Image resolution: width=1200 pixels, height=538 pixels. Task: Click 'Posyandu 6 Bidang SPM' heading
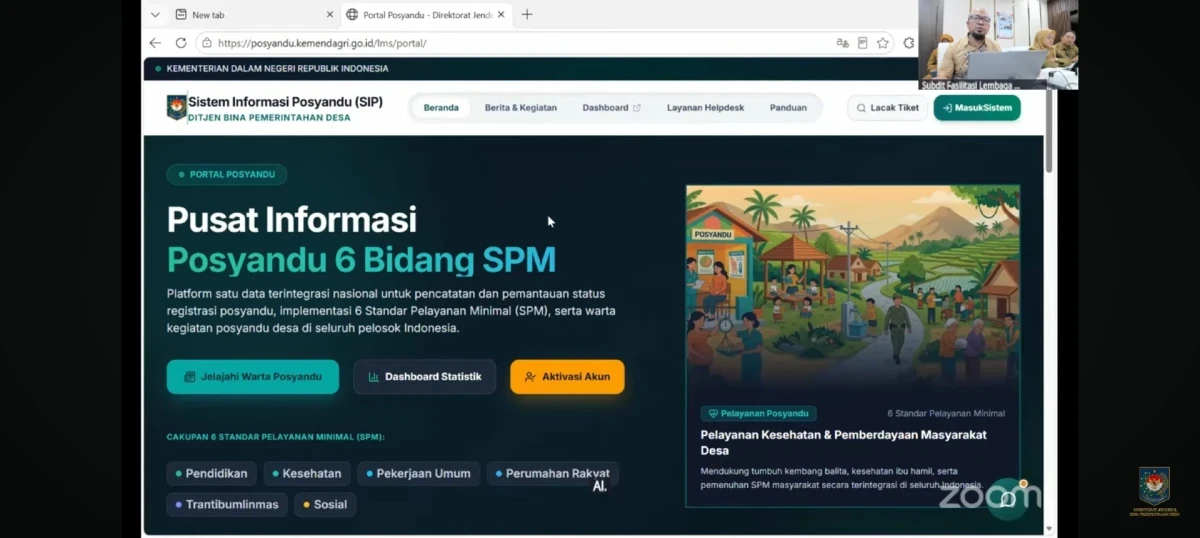361,259
